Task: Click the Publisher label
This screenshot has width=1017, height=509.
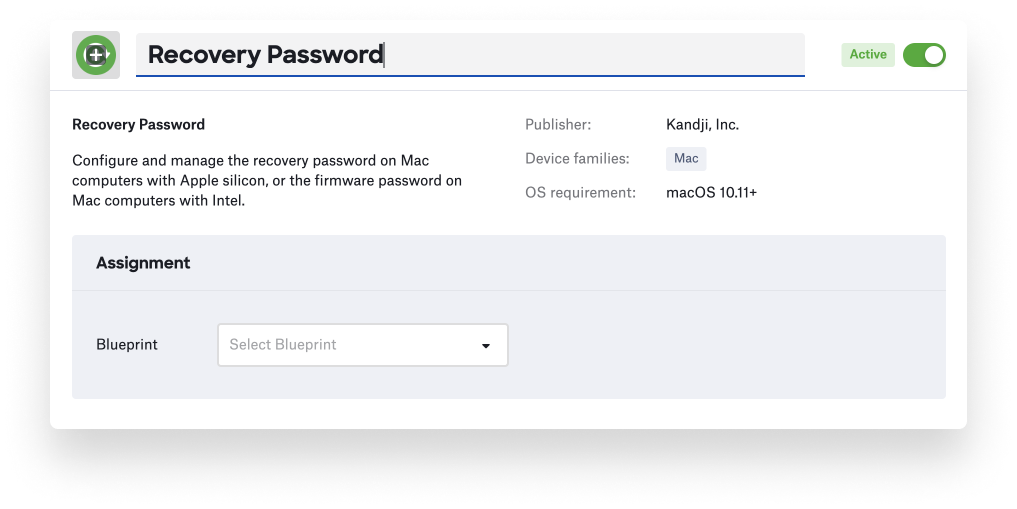Action: [558, 125]
